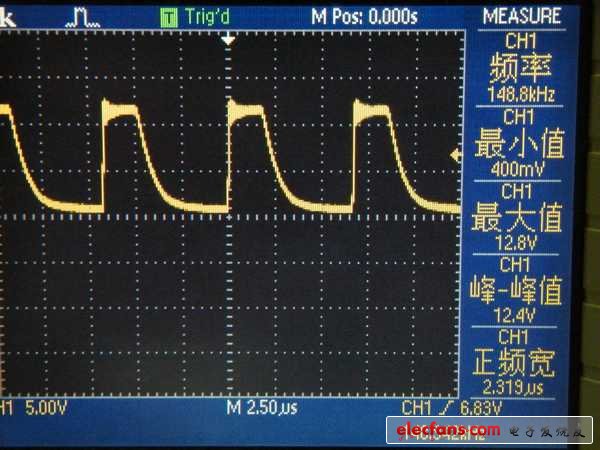Click the M Pos: 0.000s readout
The height and width of the screenshot is (450, 600).
coord(363,16)
